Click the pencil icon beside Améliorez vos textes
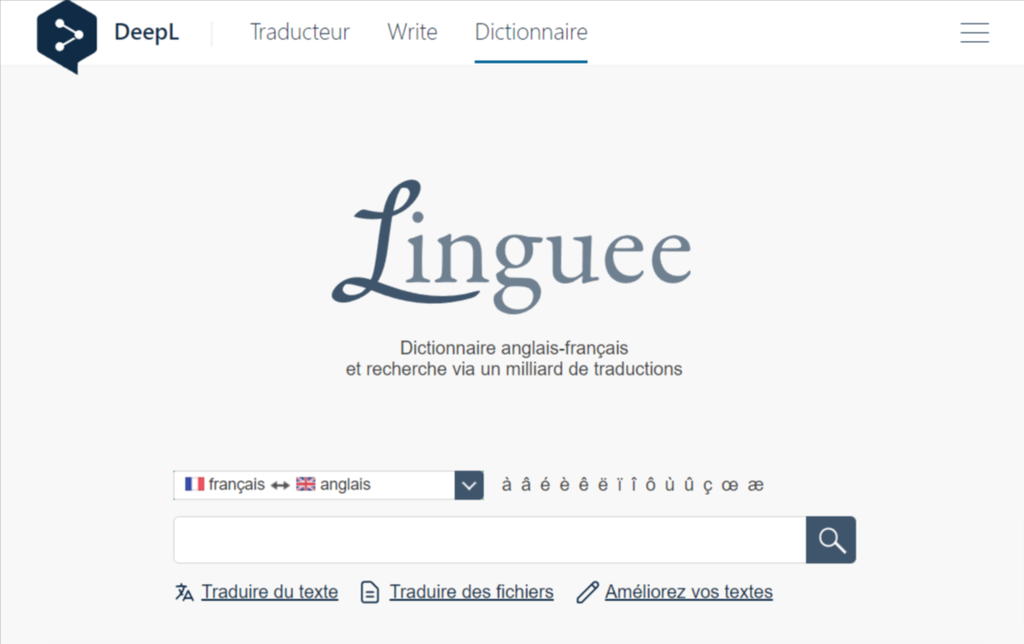 coord(587,591)
